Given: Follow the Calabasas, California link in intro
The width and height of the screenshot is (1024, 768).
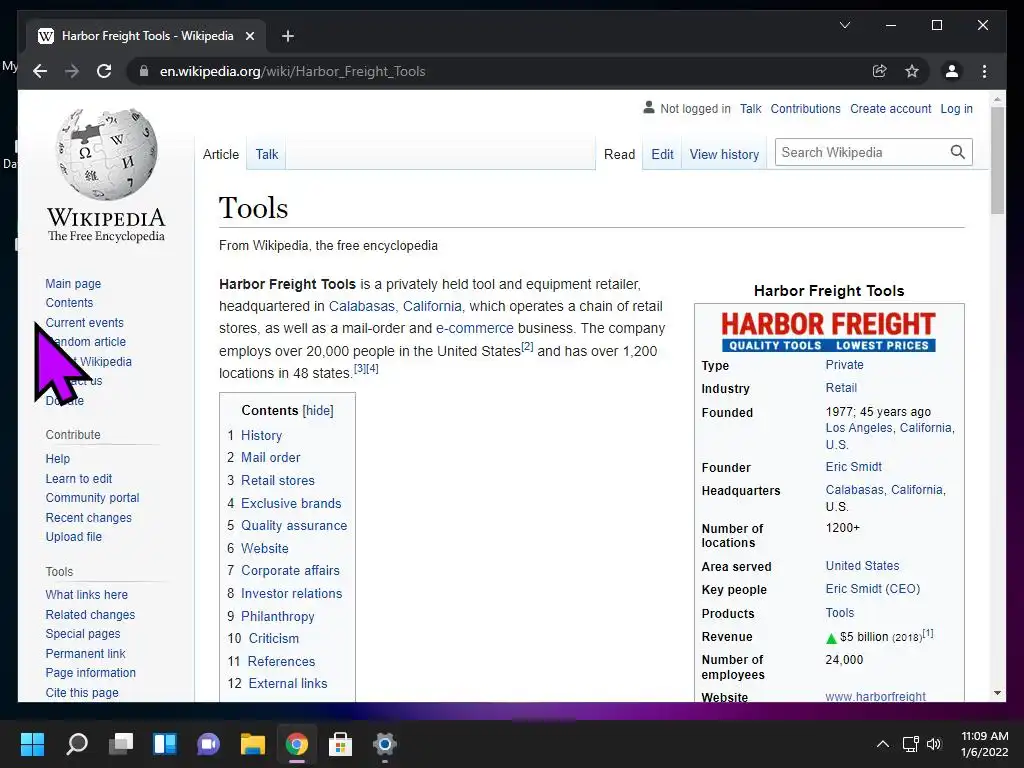Looking at the screenshot, I should (x=395, y=306).
